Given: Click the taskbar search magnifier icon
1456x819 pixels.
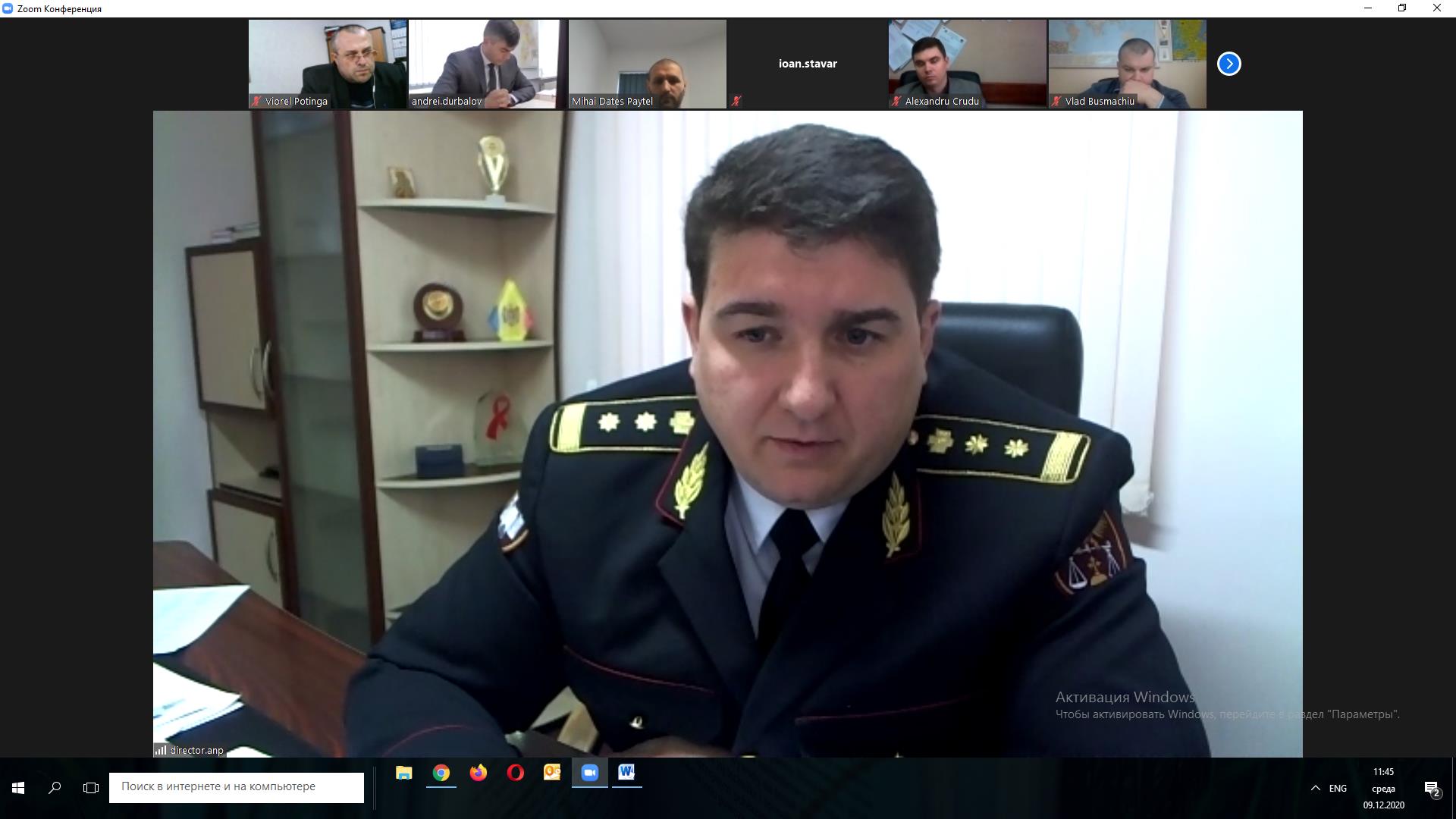Looking at the screenshot, I should point(55,788).
